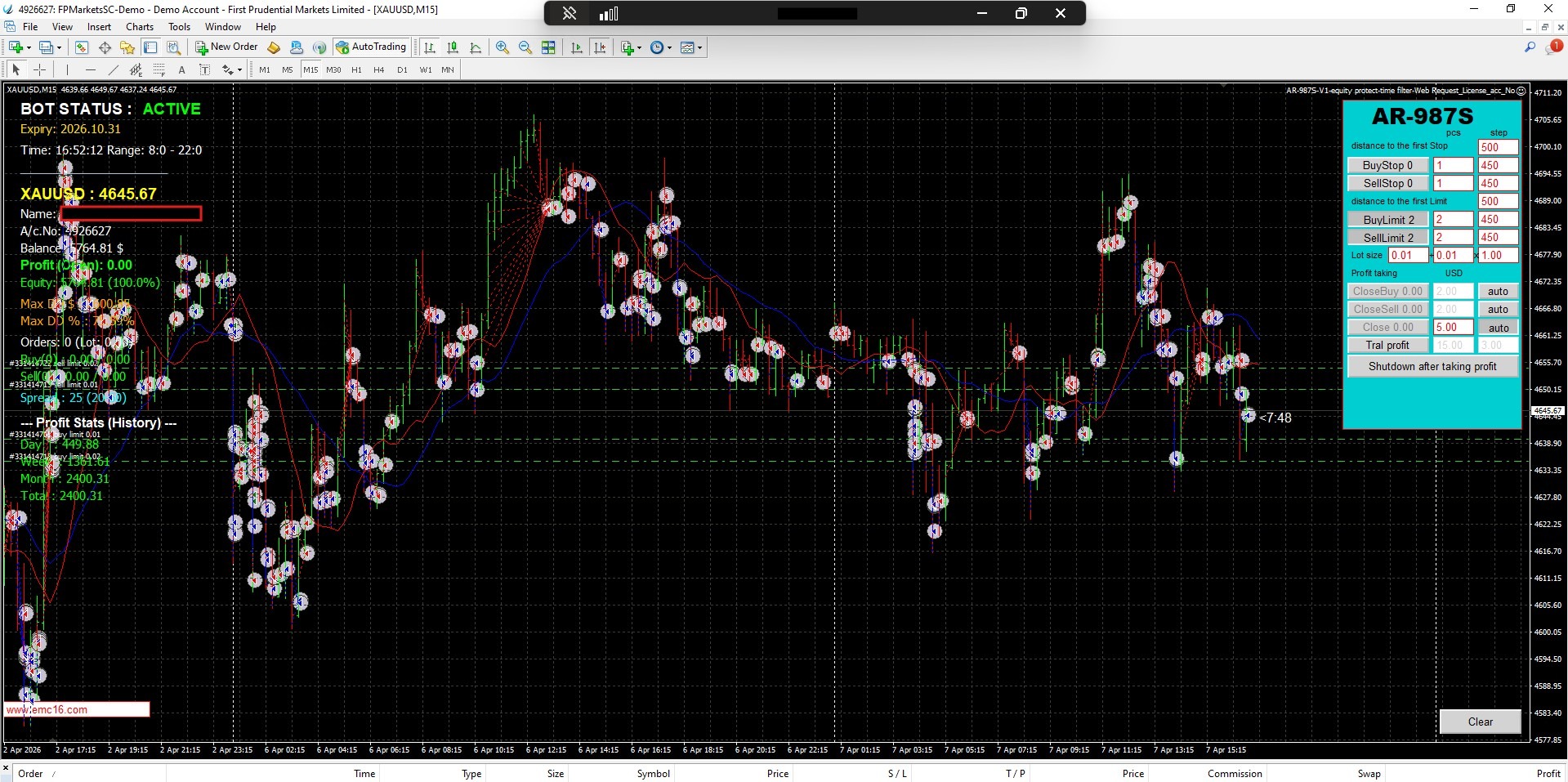Click the Zoom Out magnifier icon
Screen dimensions: 1568x782
pyautogui.click(x=525, y=47)
